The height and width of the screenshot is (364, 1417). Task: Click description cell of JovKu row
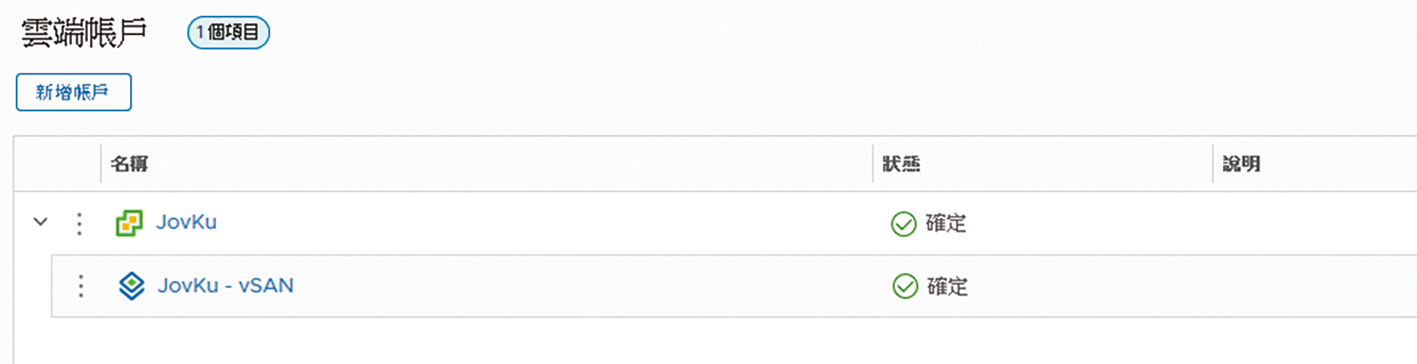tap(1314, 223)
